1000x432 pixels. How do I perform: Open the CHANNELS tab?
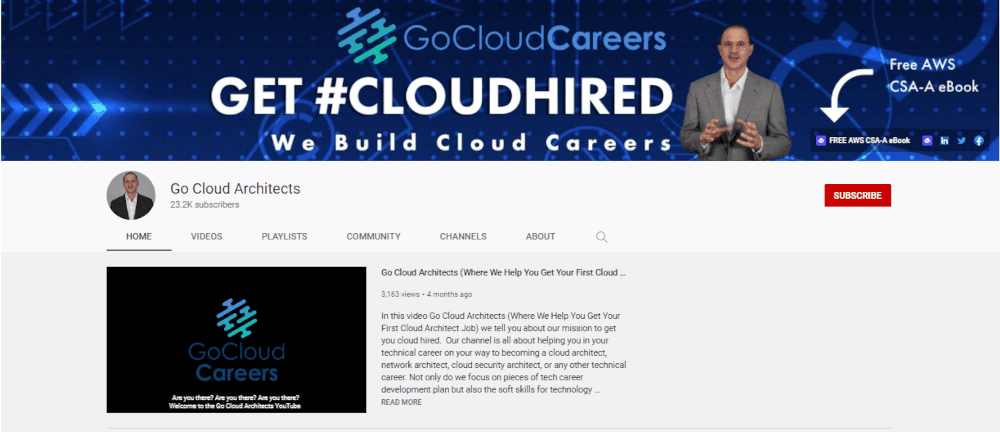(463, 237)
